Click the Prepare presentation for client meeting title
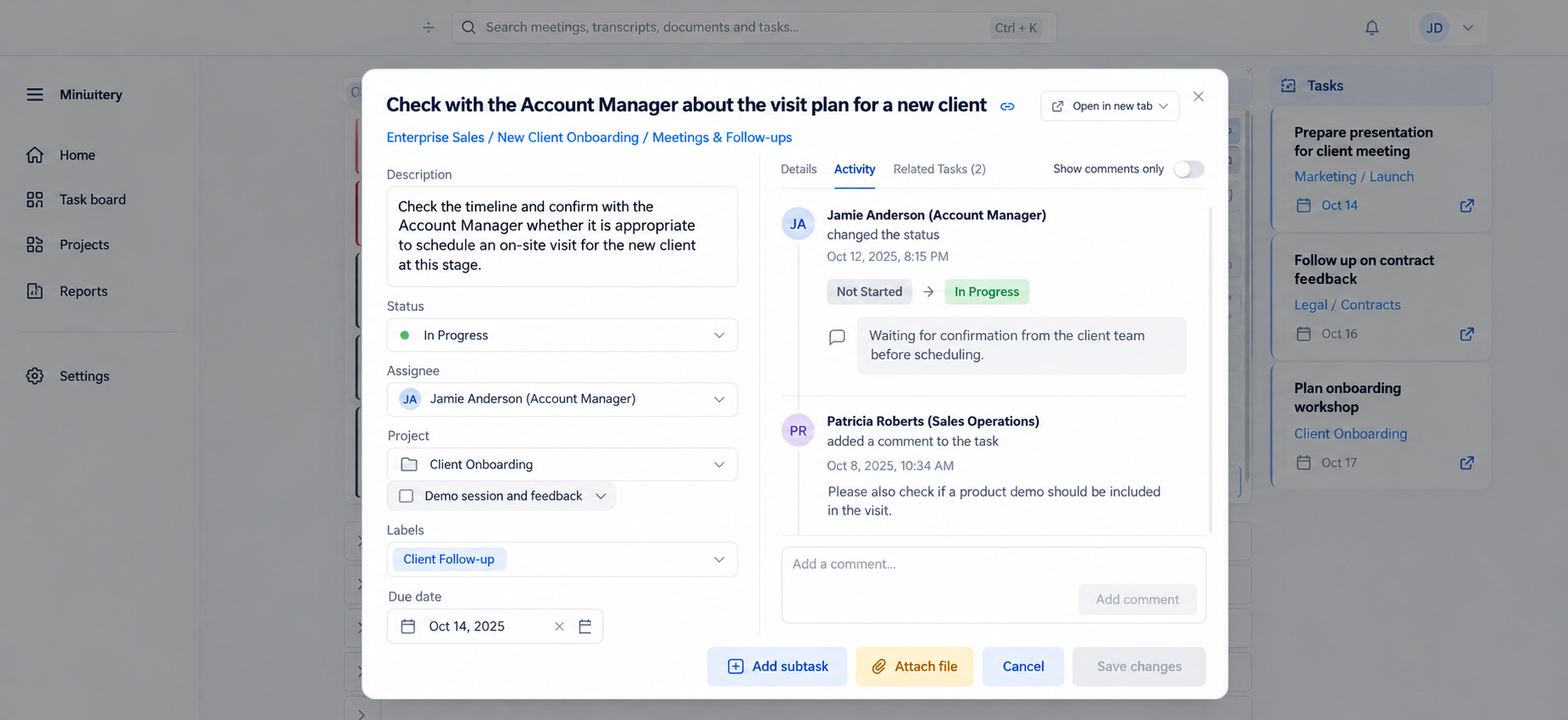 pos(1363,141)
